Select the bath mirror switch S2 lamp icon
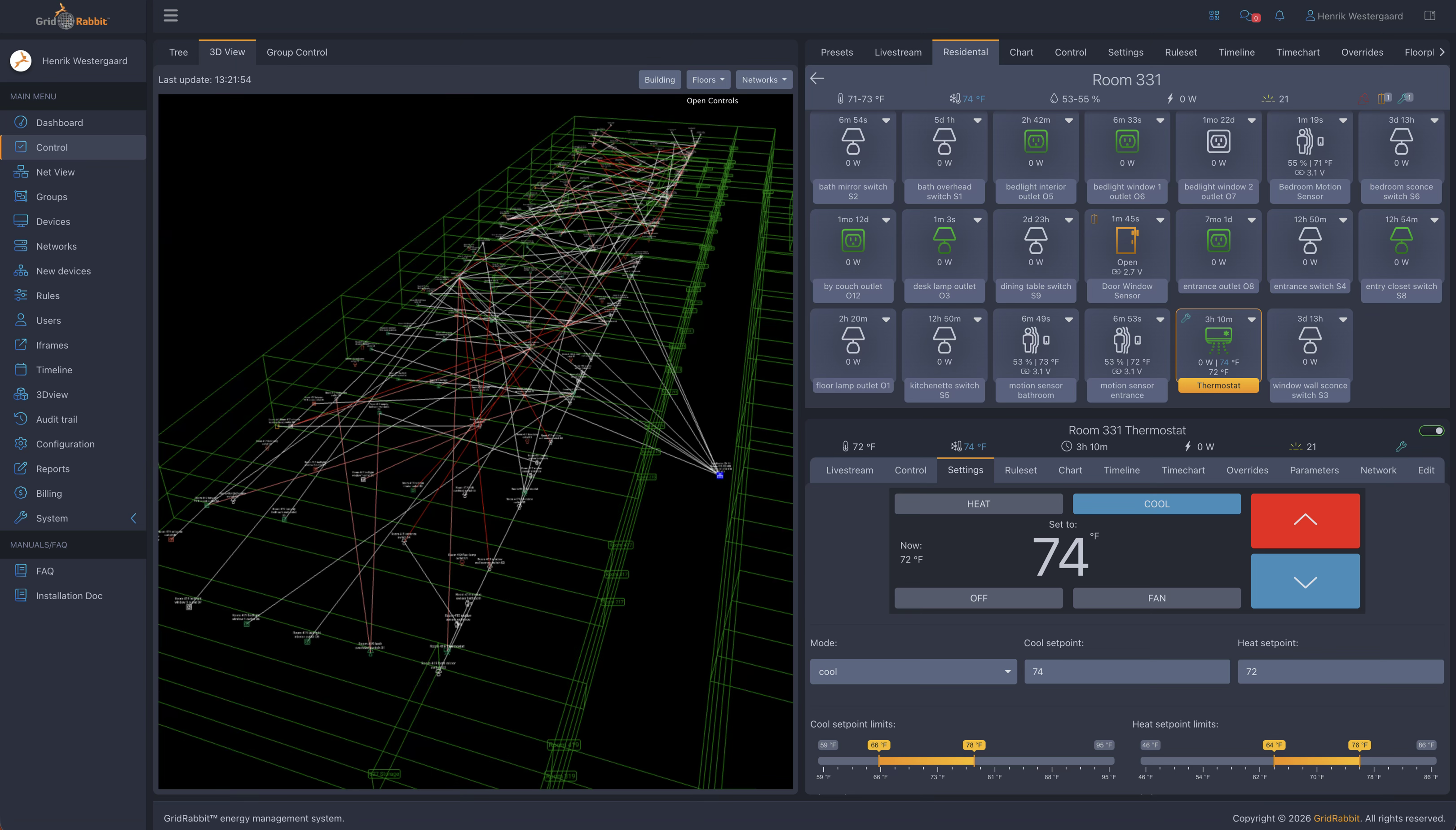 (852, 141)
